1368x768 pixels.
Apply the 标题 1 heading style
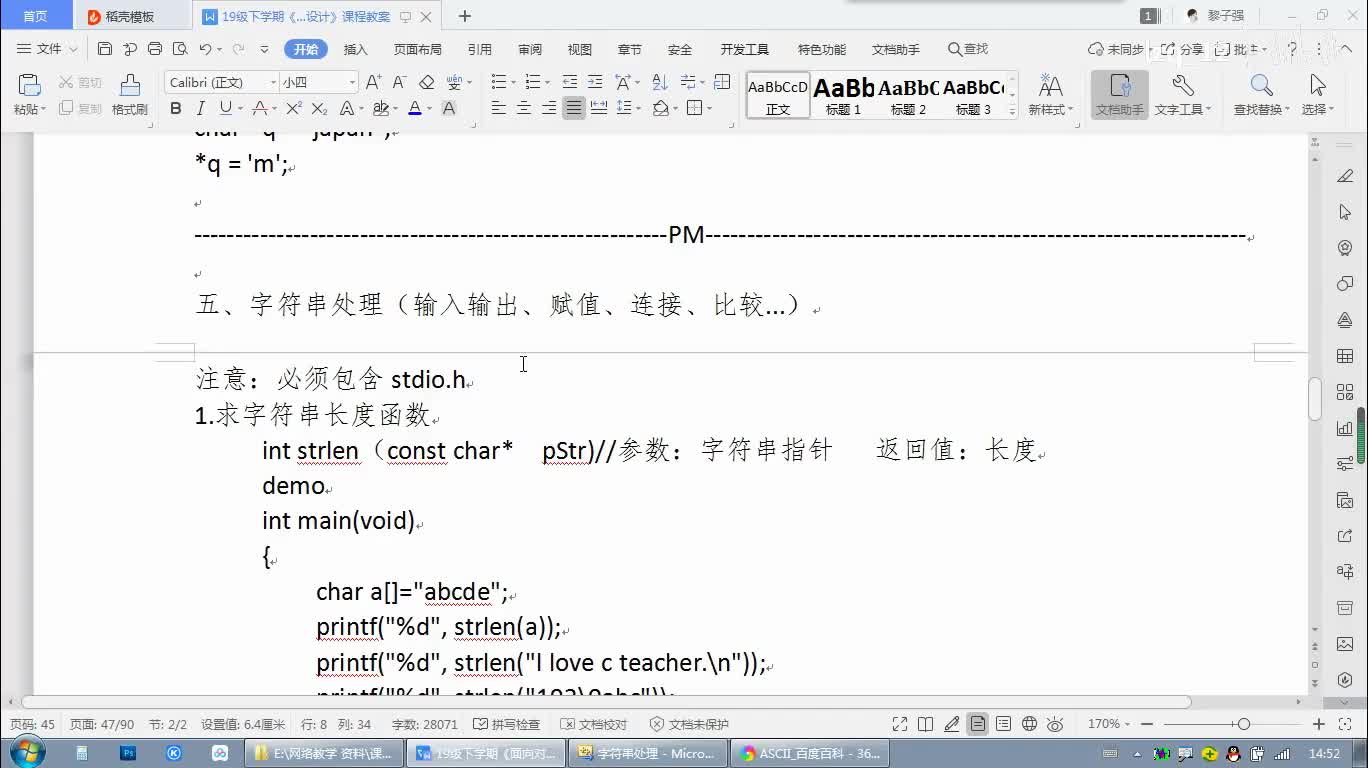point(843,96)
